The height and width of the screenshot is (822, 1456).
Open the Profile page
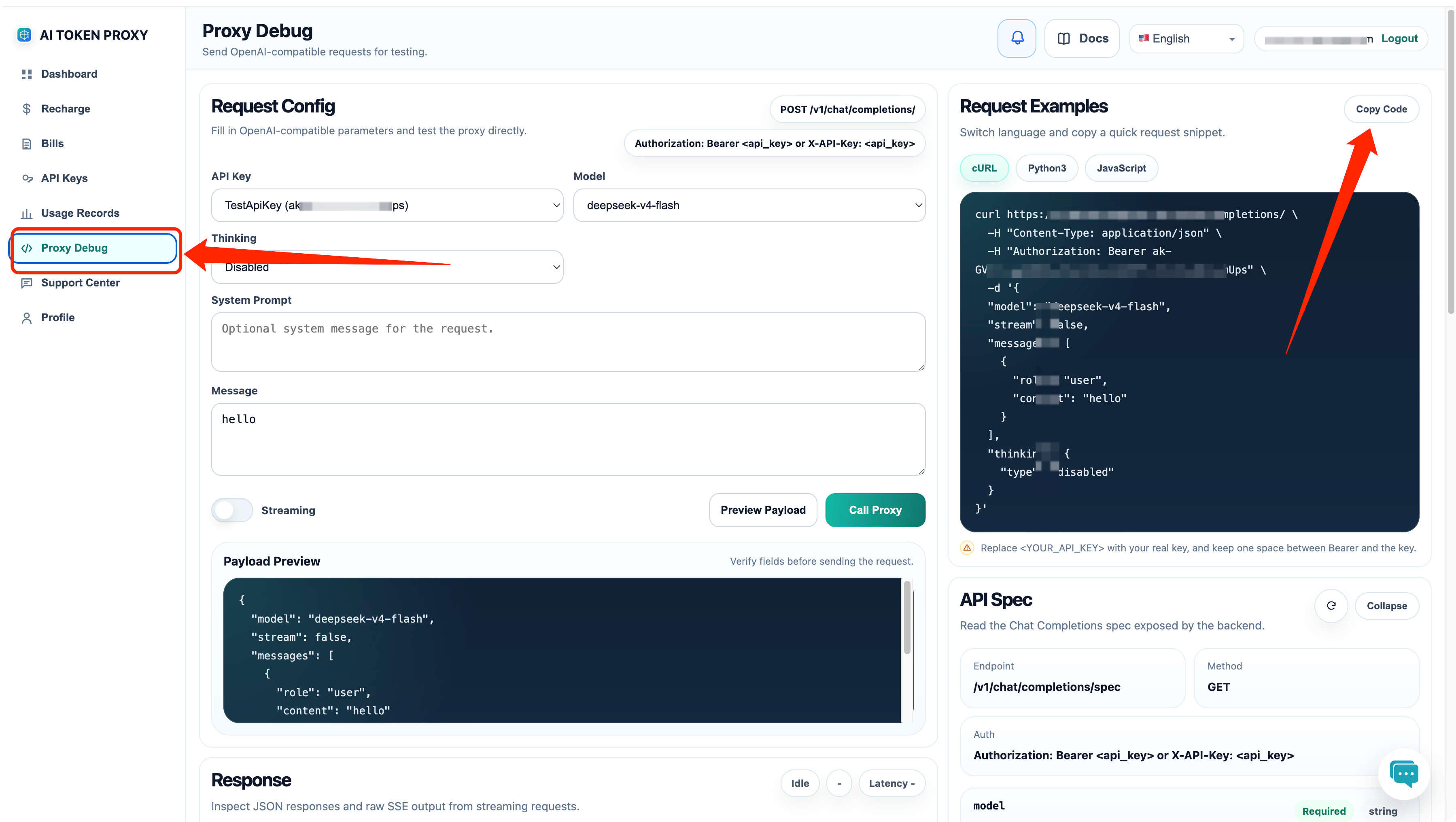click(x=57, y=318)
